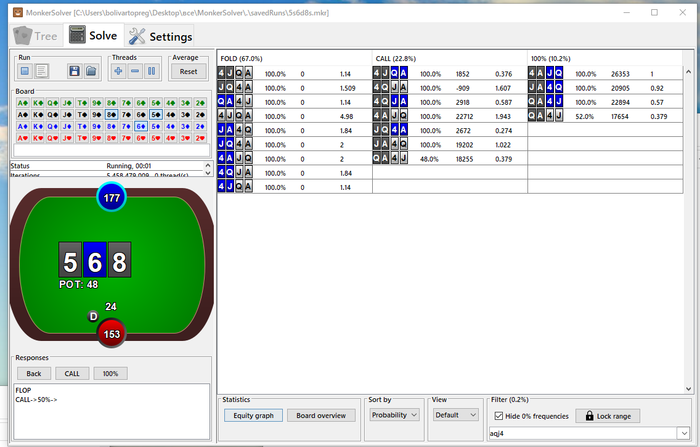Viewport: 700px width, 447px height.
Task: Pause threads with the pause icon
Action: (152, 71)
